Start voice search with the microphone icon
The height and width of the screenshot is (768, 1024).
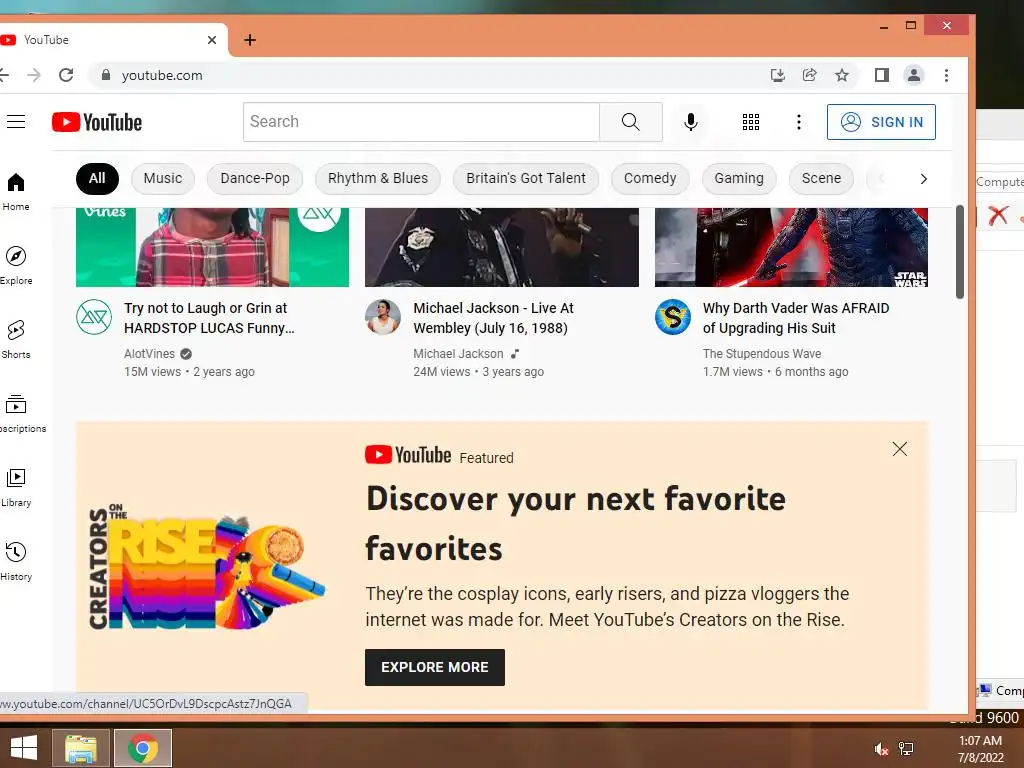[690, 121]
